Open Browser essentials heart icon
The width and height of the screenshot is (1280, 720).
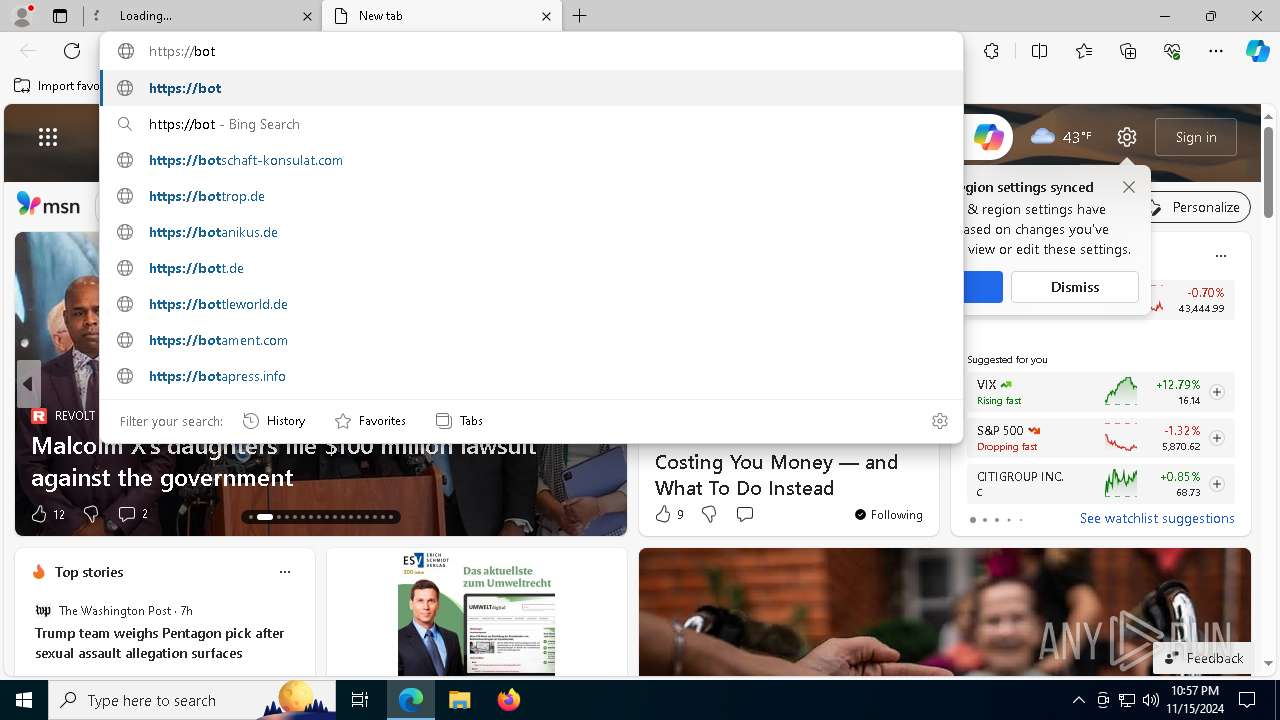[x=1172, y=51]
